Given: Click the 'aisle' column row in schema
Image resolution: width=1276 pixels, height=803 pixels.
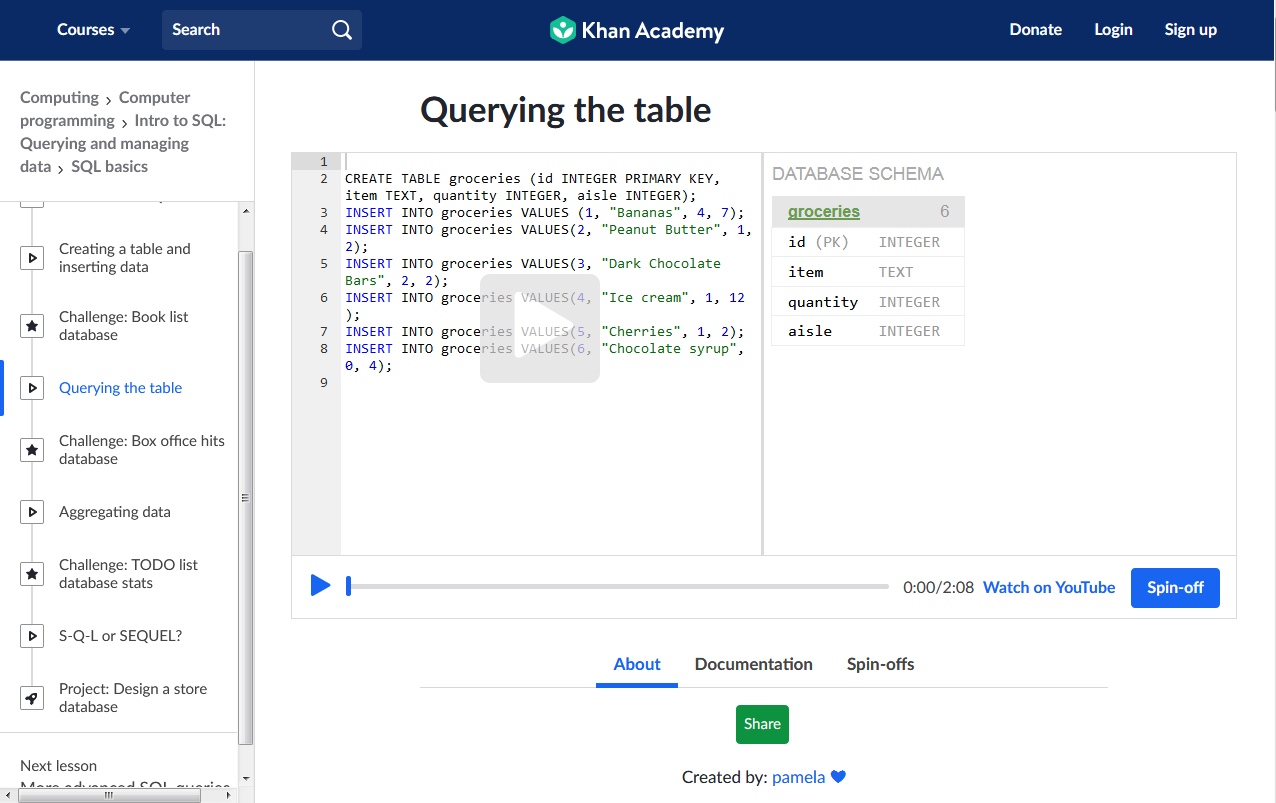Looking at the screenshot, I should (x=868, y=331).
